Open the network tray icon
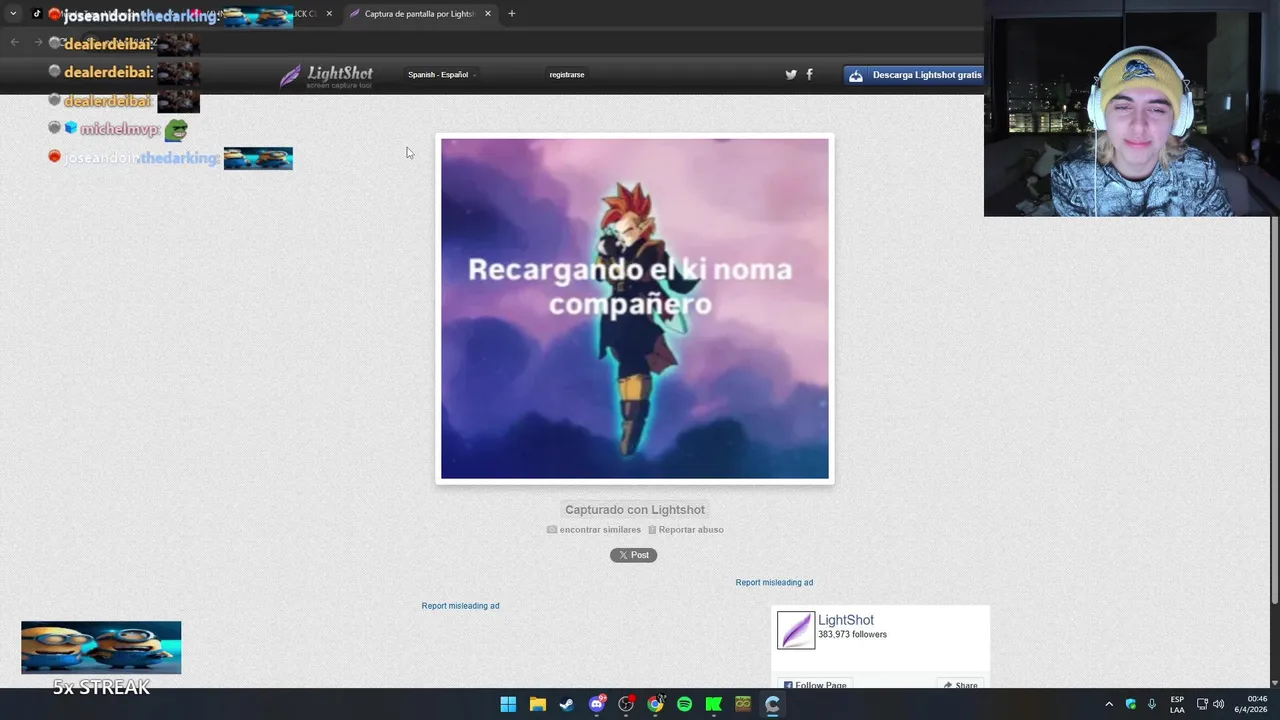The image size is (1280, 720). (1202, 704)
